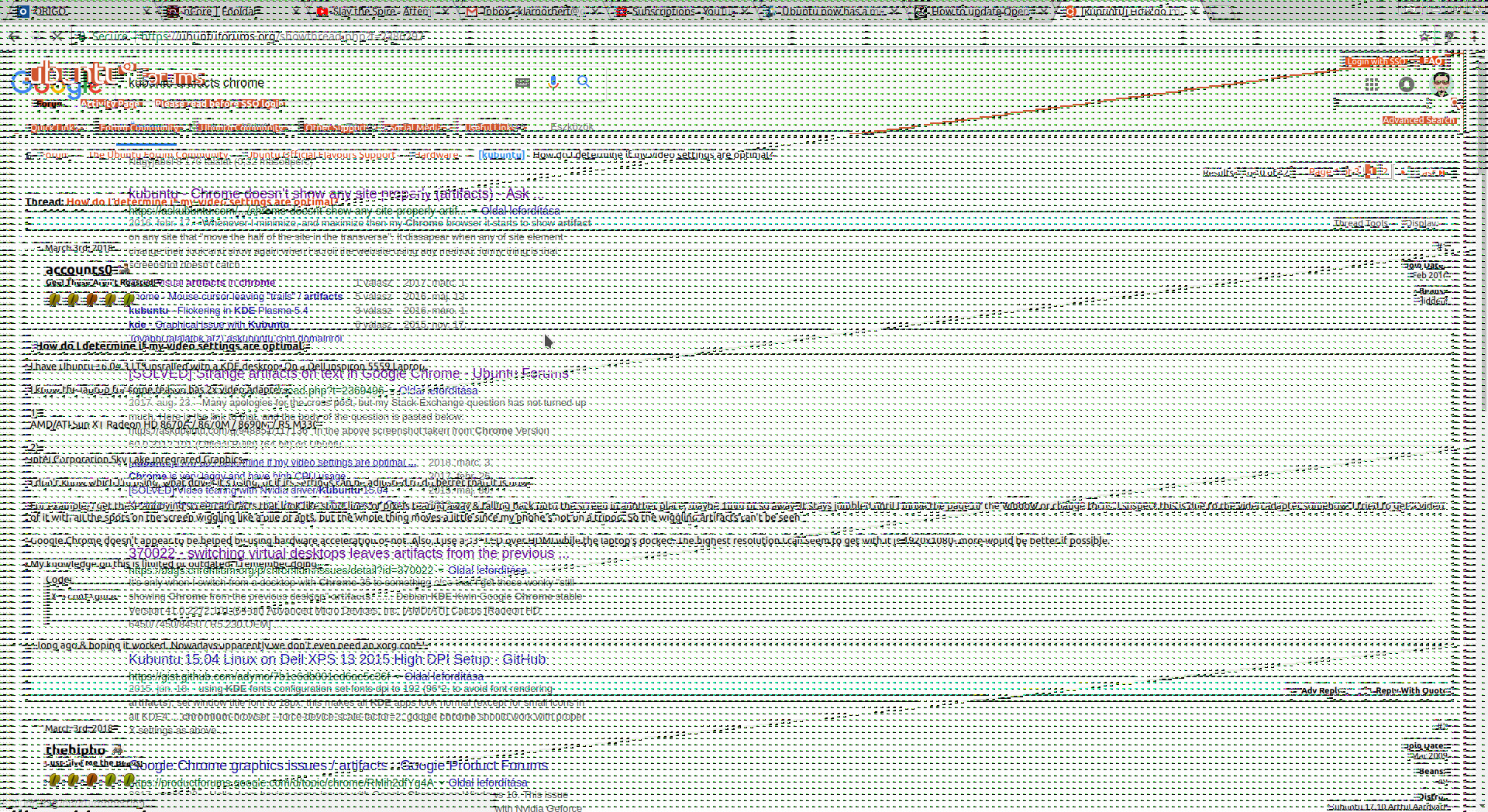Click the Google account profile avatar

tap(1441, 84)
